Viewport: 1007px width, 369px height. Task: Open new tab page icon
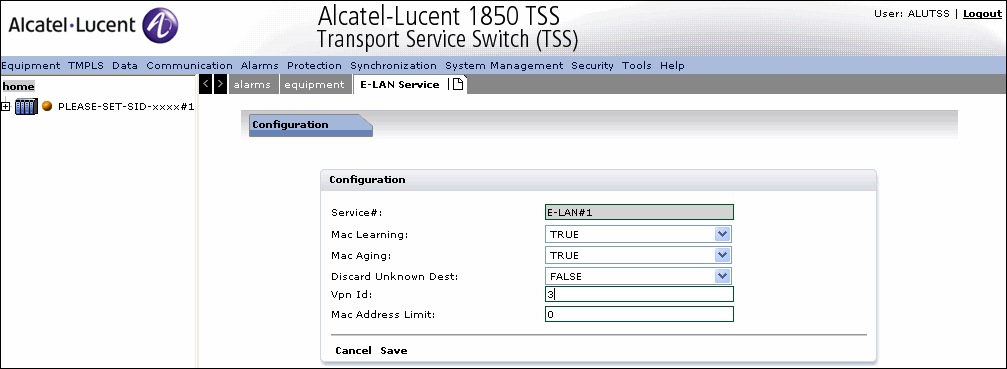(458, 84)
